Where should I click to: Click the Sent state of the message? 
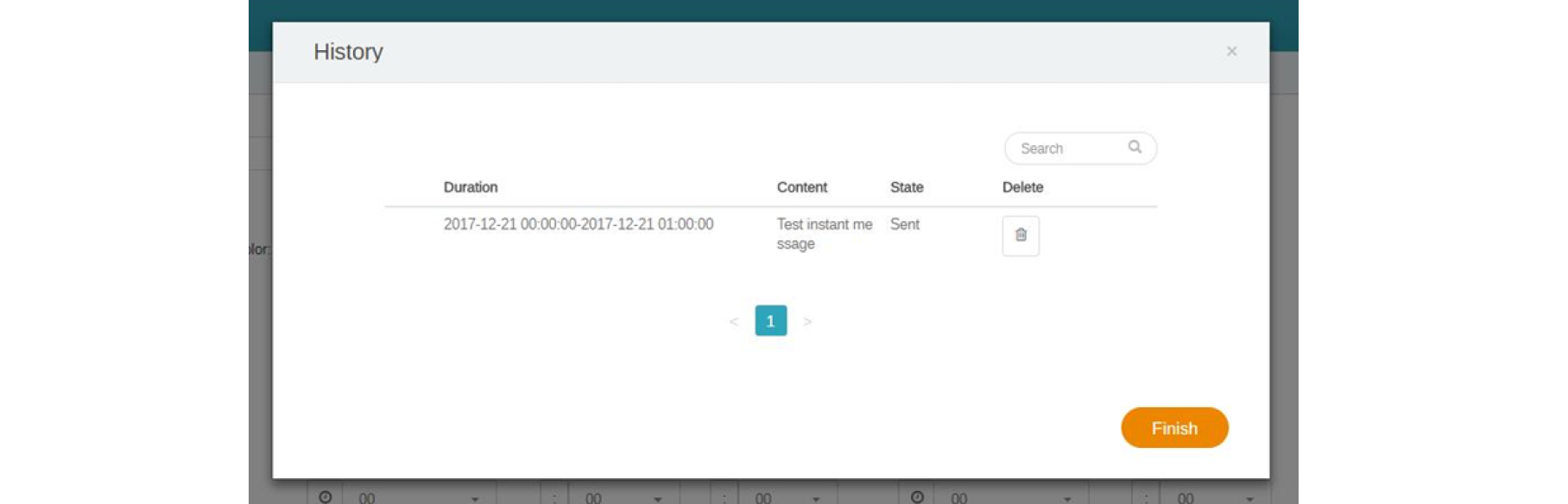904,224
